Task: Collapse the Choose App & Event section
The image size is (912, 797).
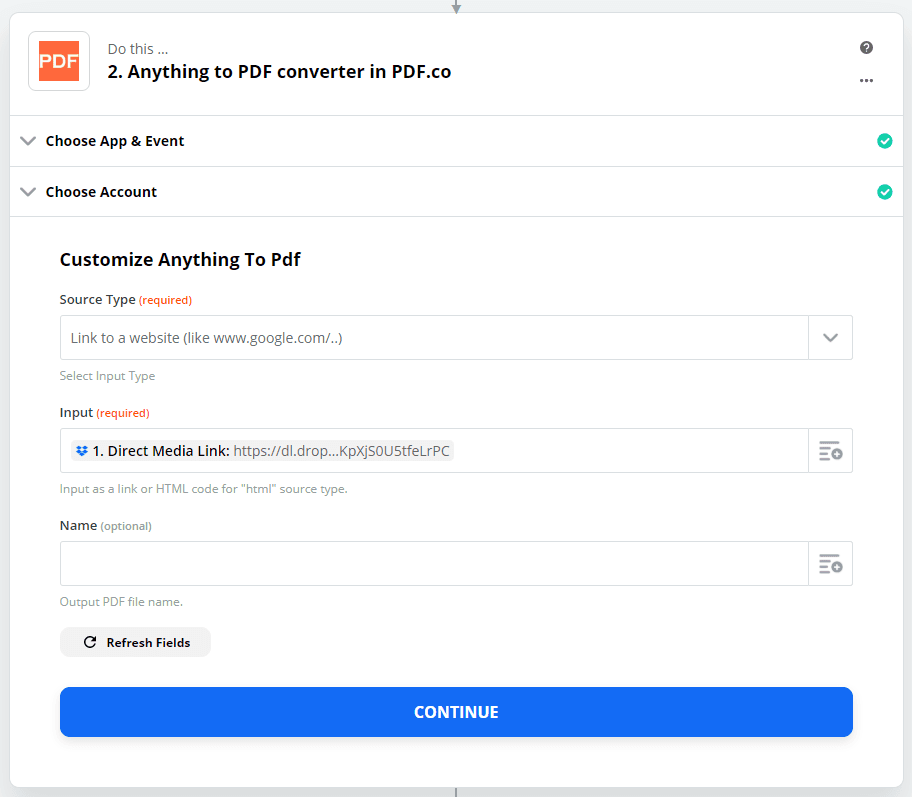Action: pyautogui.click(x=28, y=141)
